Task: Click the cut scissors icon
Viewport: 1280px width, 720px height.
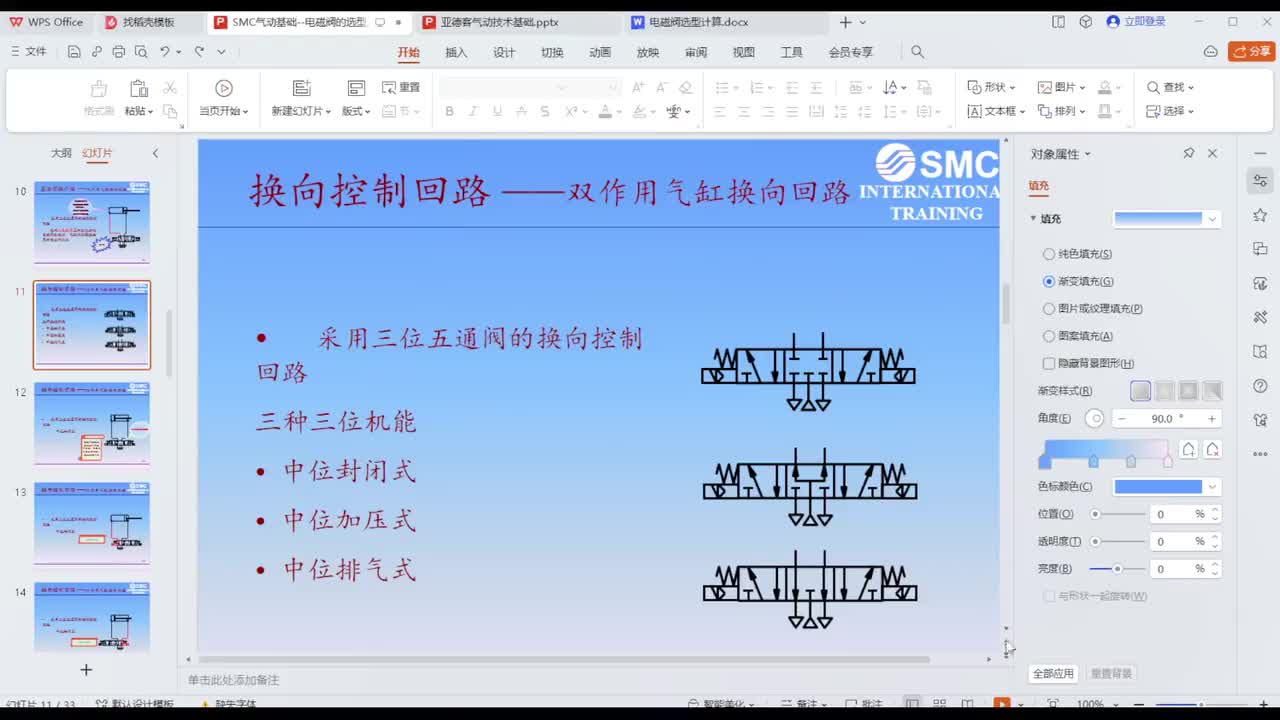Action: click(x=170, y=88)
